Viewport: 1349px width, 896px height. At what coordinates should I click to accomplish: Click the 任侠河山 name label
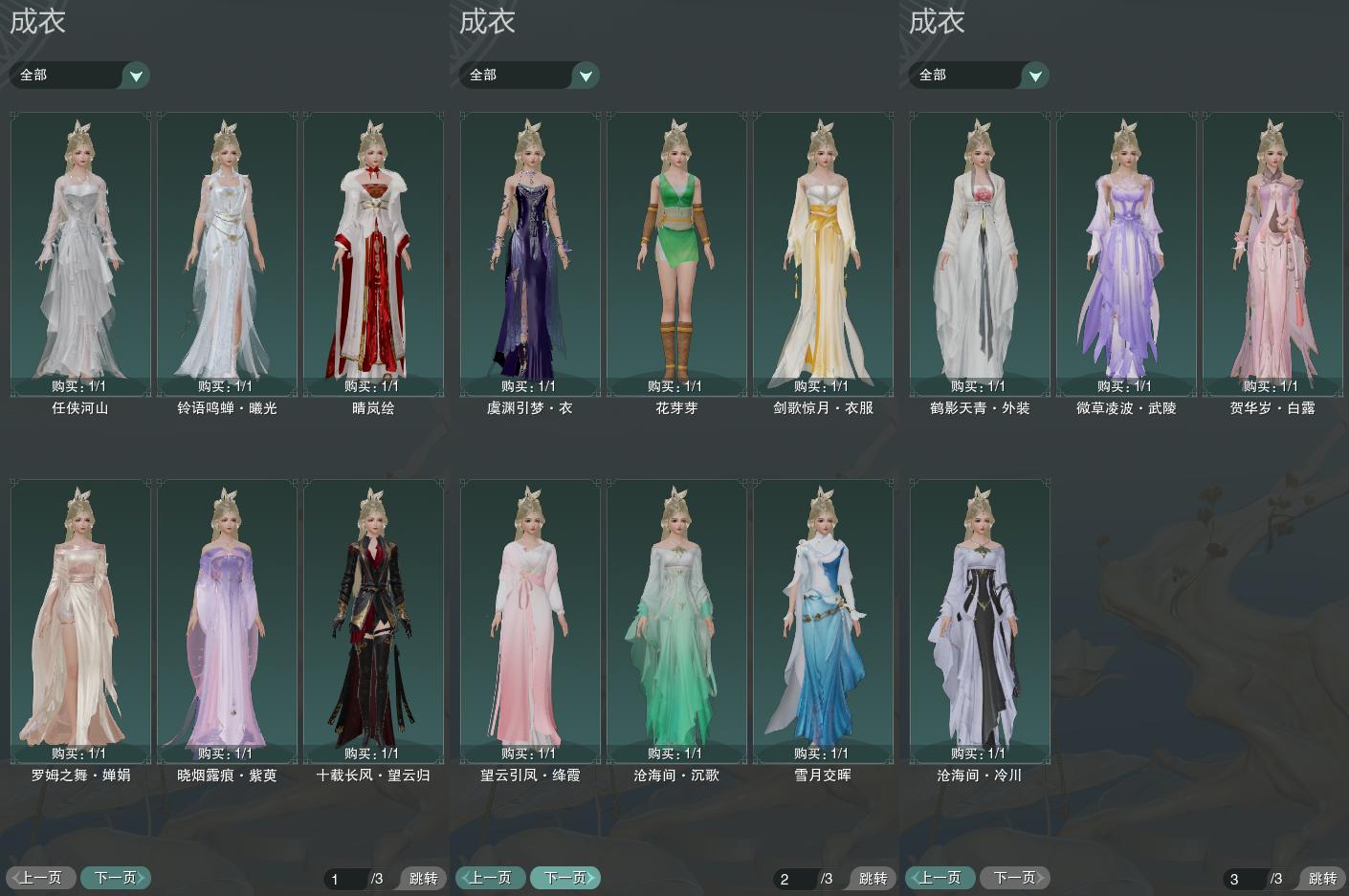click(80, 407)
